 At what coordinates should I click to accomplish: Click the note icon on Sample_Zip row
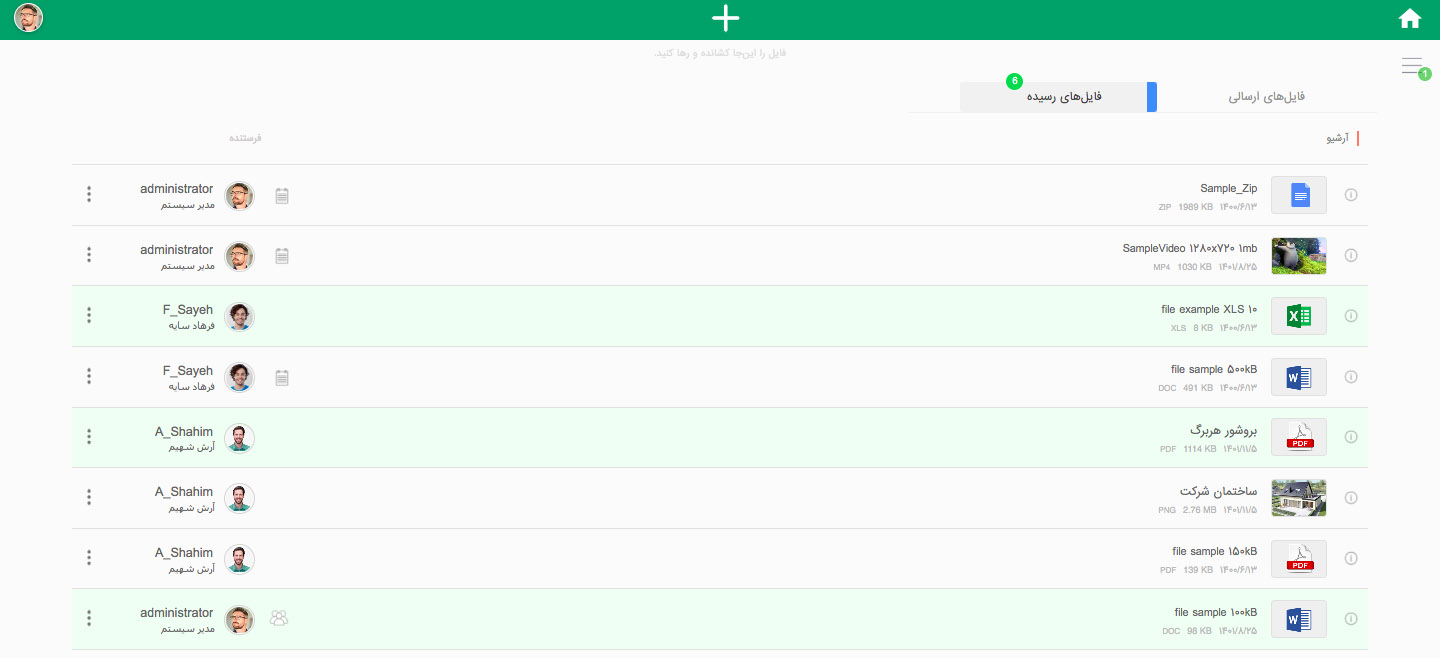click(282, 196)
